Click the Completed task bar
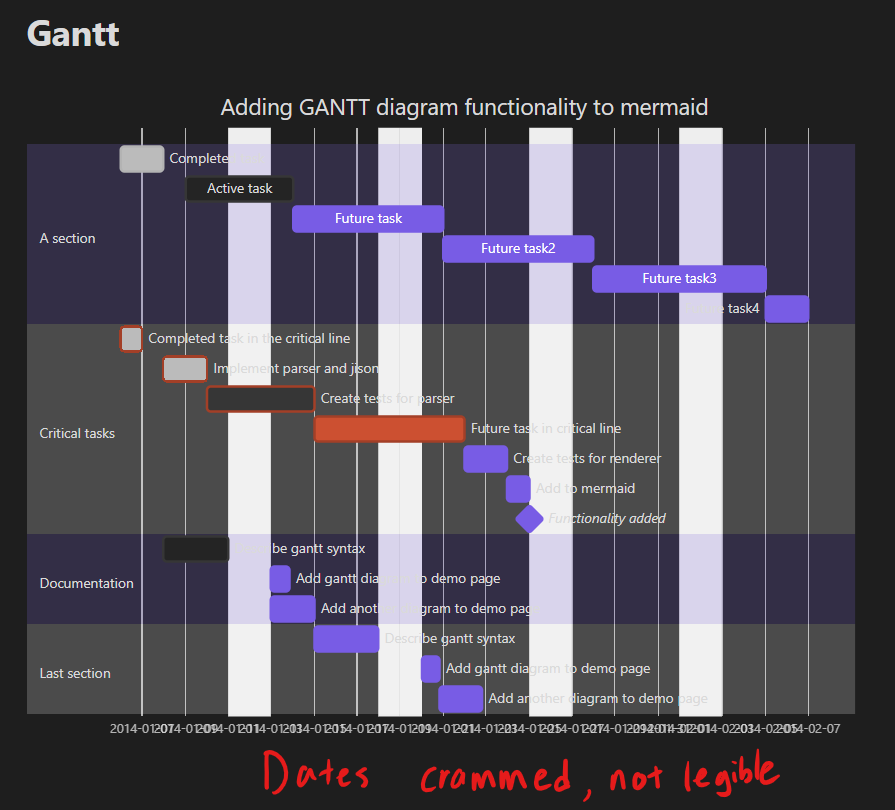The width and height of the screenshot is (895, 810). 141,158
